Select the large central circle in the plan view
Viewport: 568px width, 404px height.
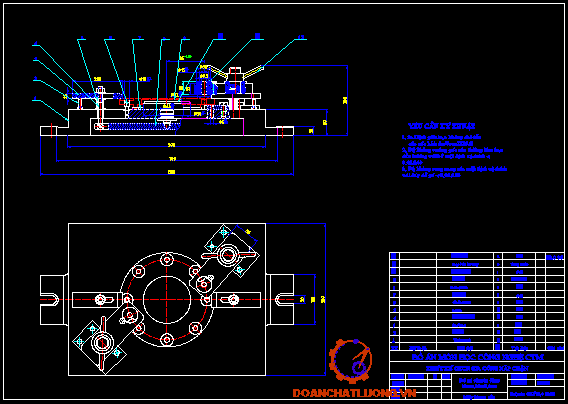click(167, 300)
